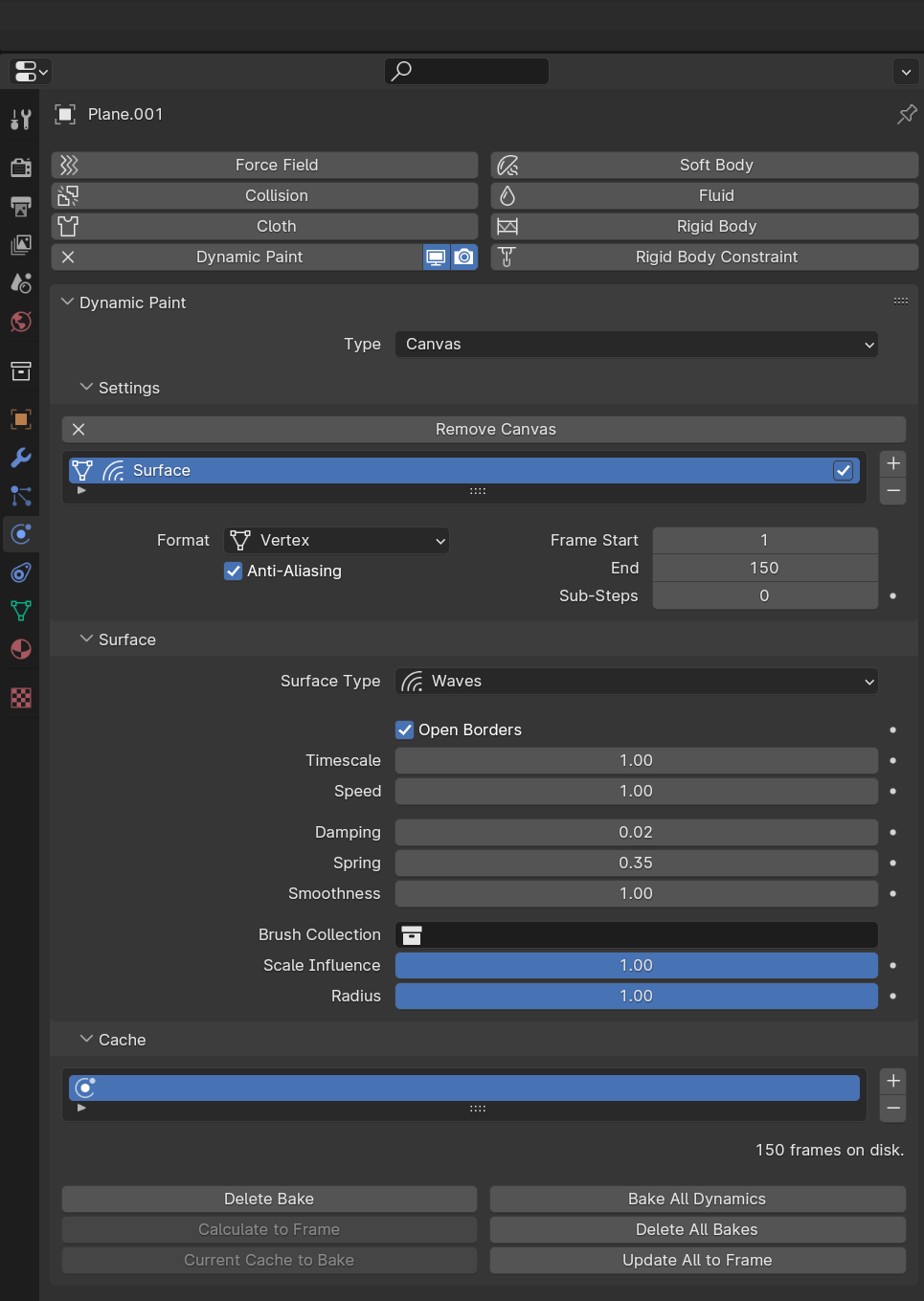Image resolution: width=924 pixels, height=1301 pixels.
Task: Open the Particles properties tab
Action: [x=21, y=496]
